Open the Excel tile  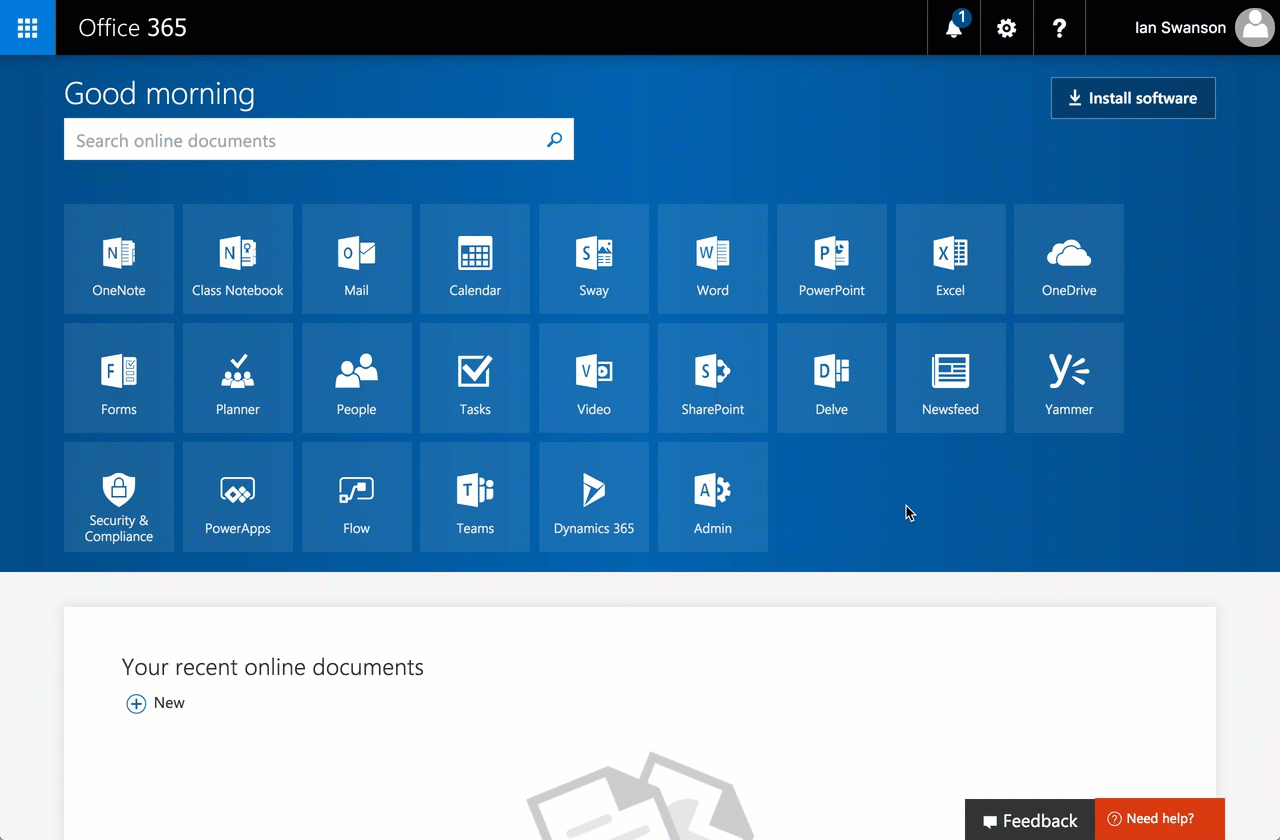951,259
